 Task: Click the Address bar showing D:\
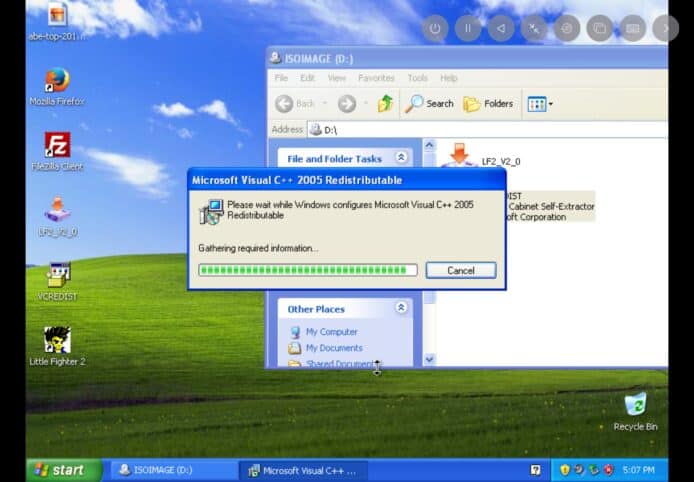[480, 130]
